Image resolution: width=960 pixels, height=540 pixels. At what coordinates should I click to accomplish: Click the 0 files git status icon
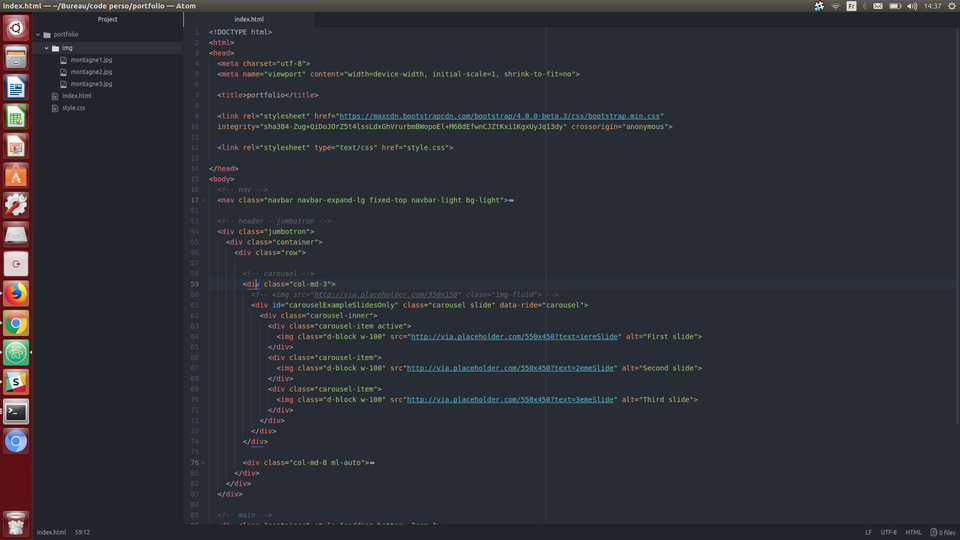tap(943, 533)
